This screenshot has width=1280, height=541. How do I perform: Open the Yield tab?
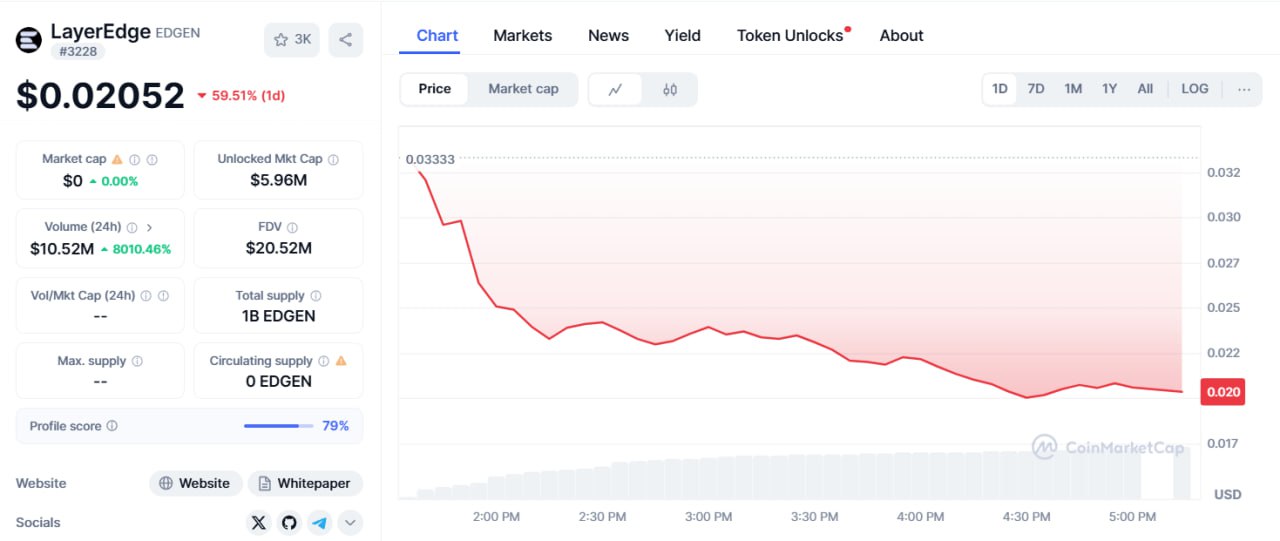[683, 35]
